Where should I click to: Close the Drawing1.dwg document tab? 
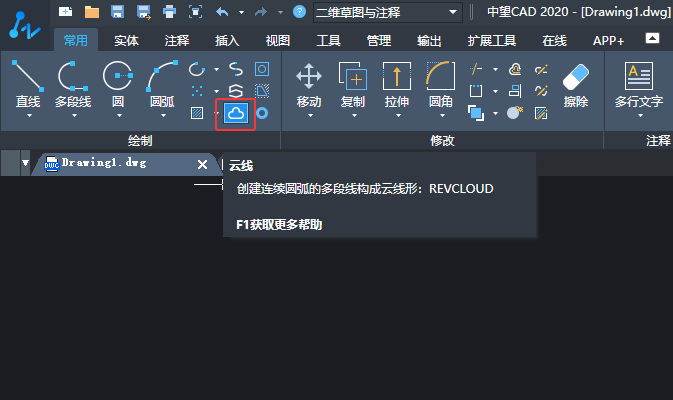click(x=202, y=164)
